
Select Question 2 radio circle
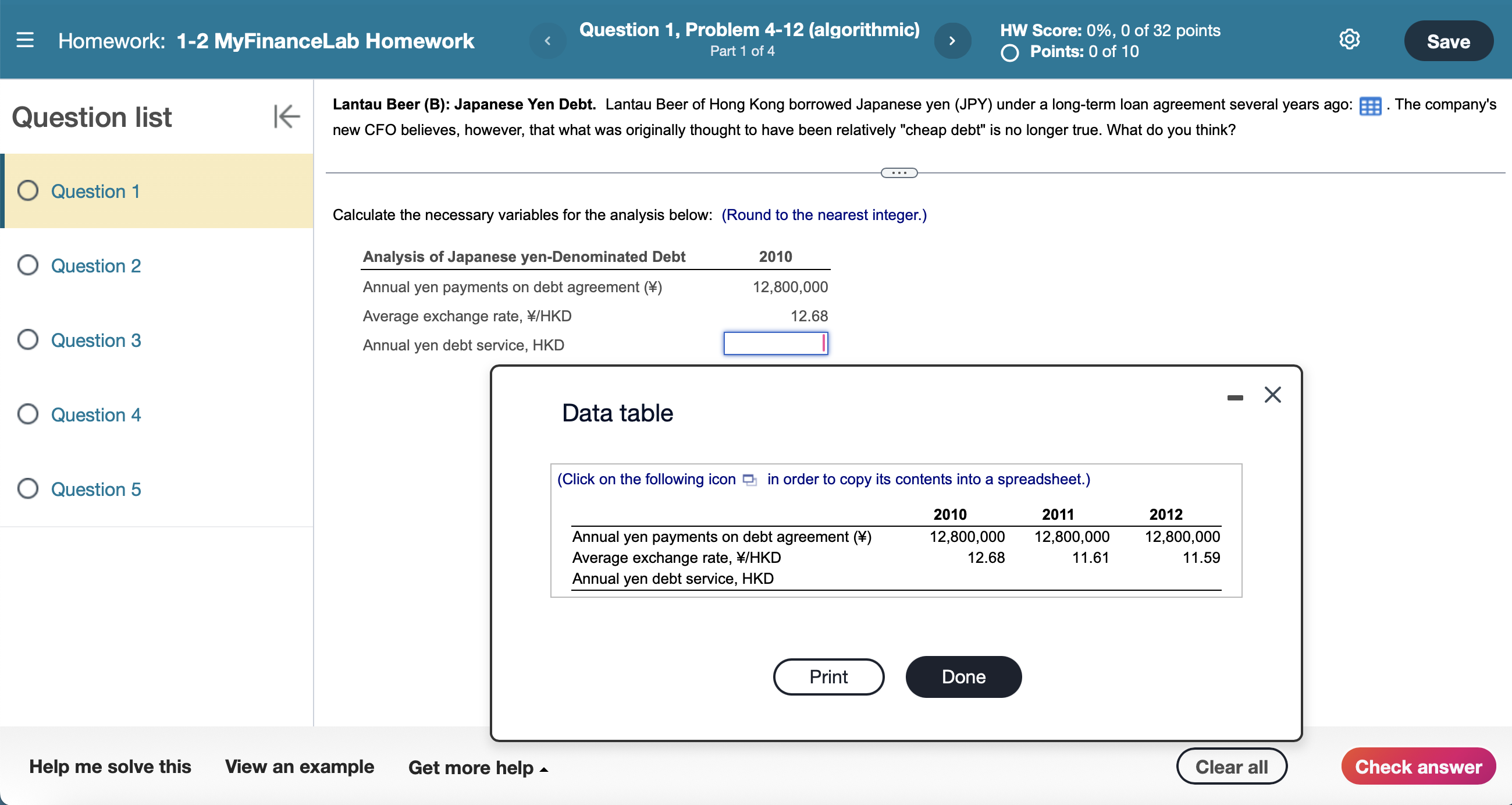pyautogui.click(x=27, y=265)
